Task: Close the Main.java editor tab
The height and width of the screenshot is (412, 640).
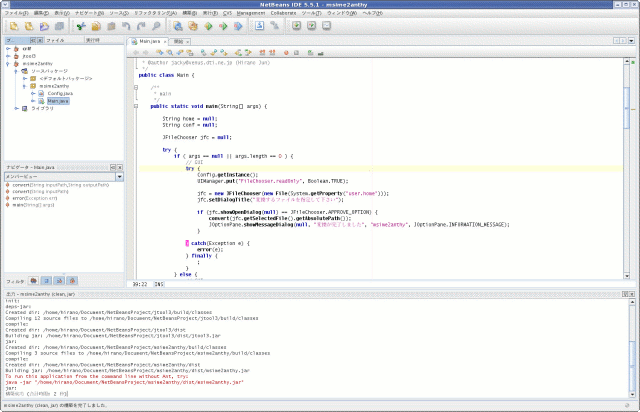Action: [x=167, y=42]
